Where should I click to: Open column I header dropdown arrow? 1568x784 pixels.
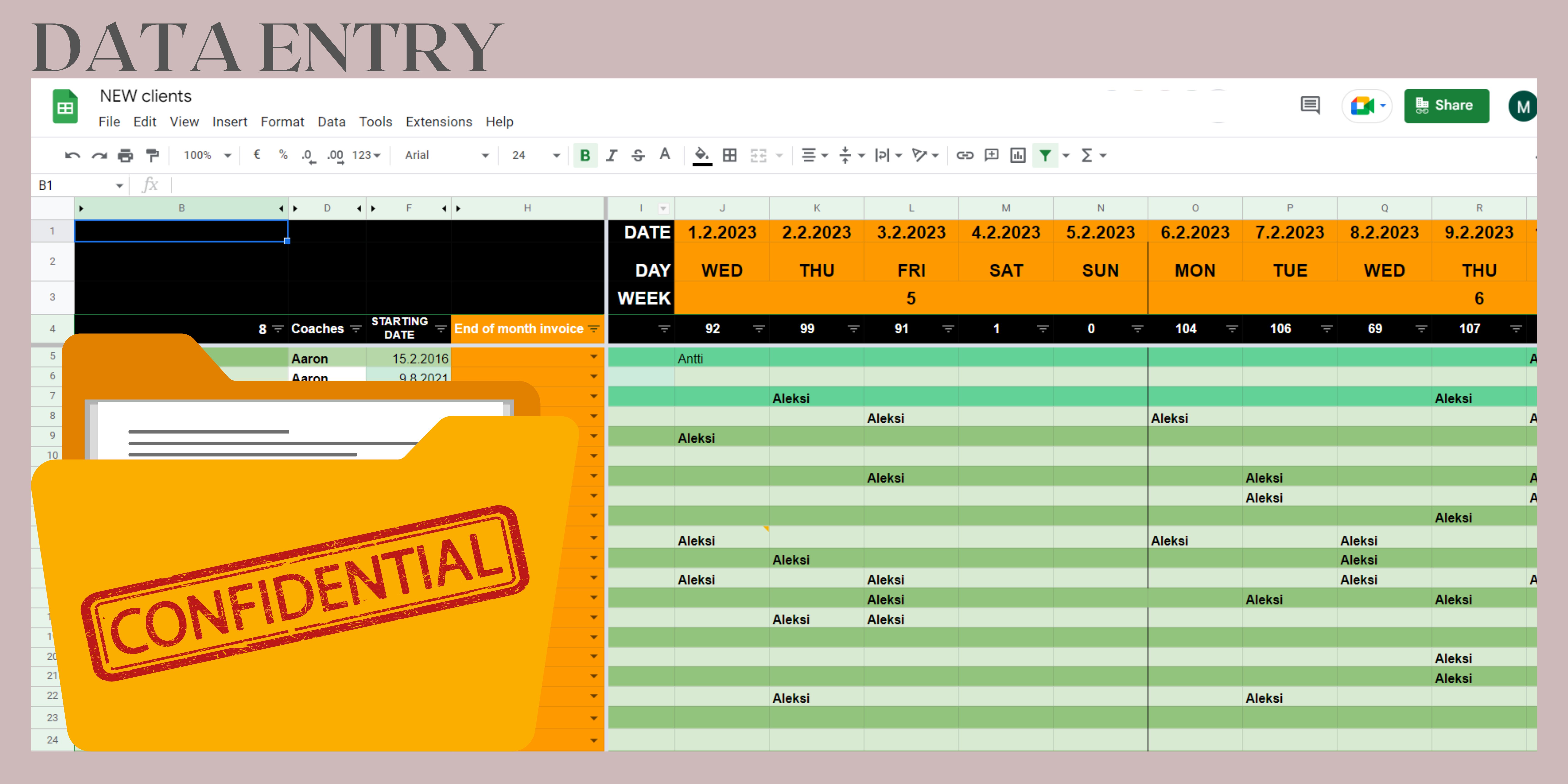664,208
